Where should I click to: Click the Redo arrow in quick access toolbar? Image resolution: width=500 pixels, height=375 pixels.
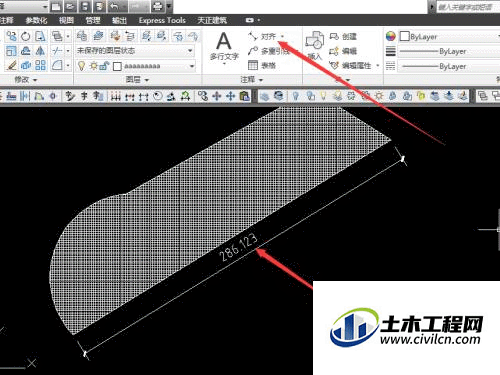click(136, 6)
